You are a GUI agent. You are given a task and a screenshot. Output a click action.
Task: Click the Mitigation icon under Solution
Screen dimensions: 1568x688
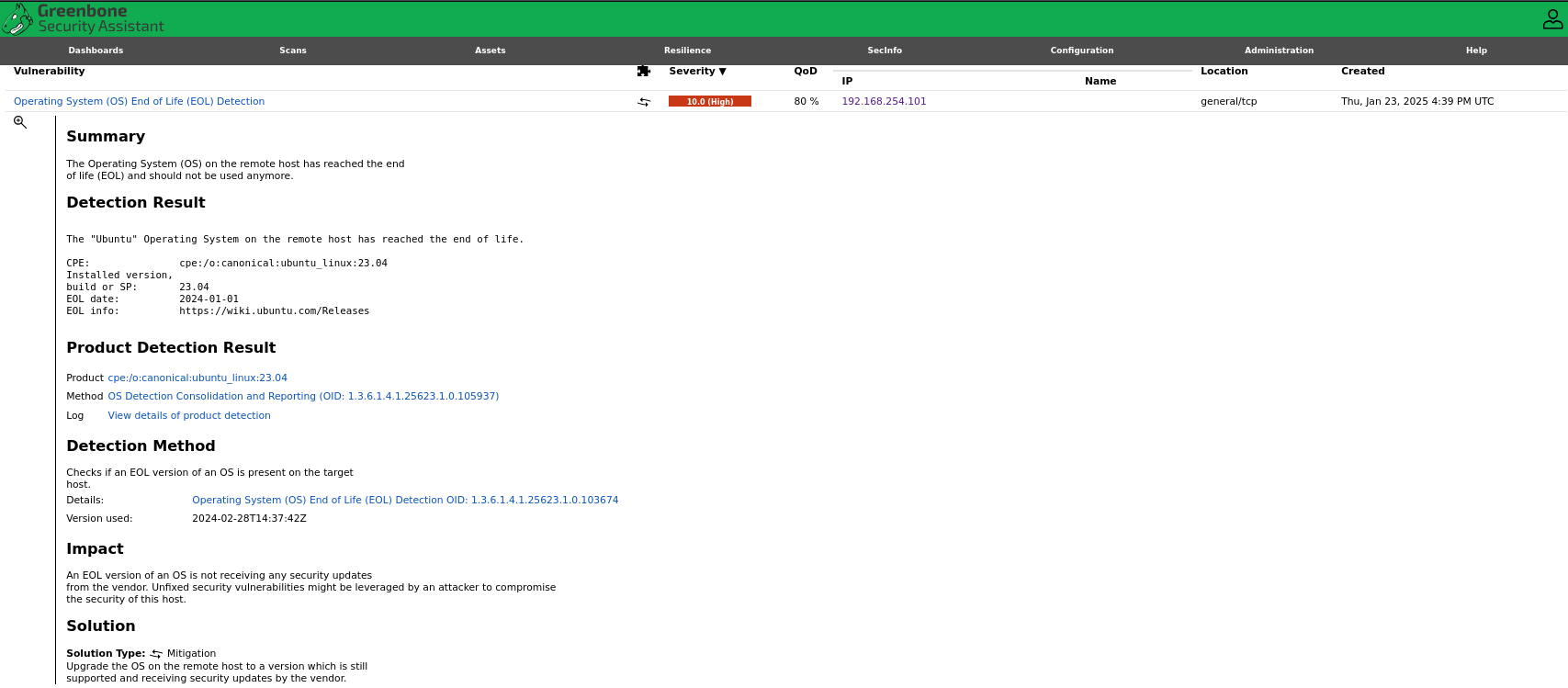[156, 654]
